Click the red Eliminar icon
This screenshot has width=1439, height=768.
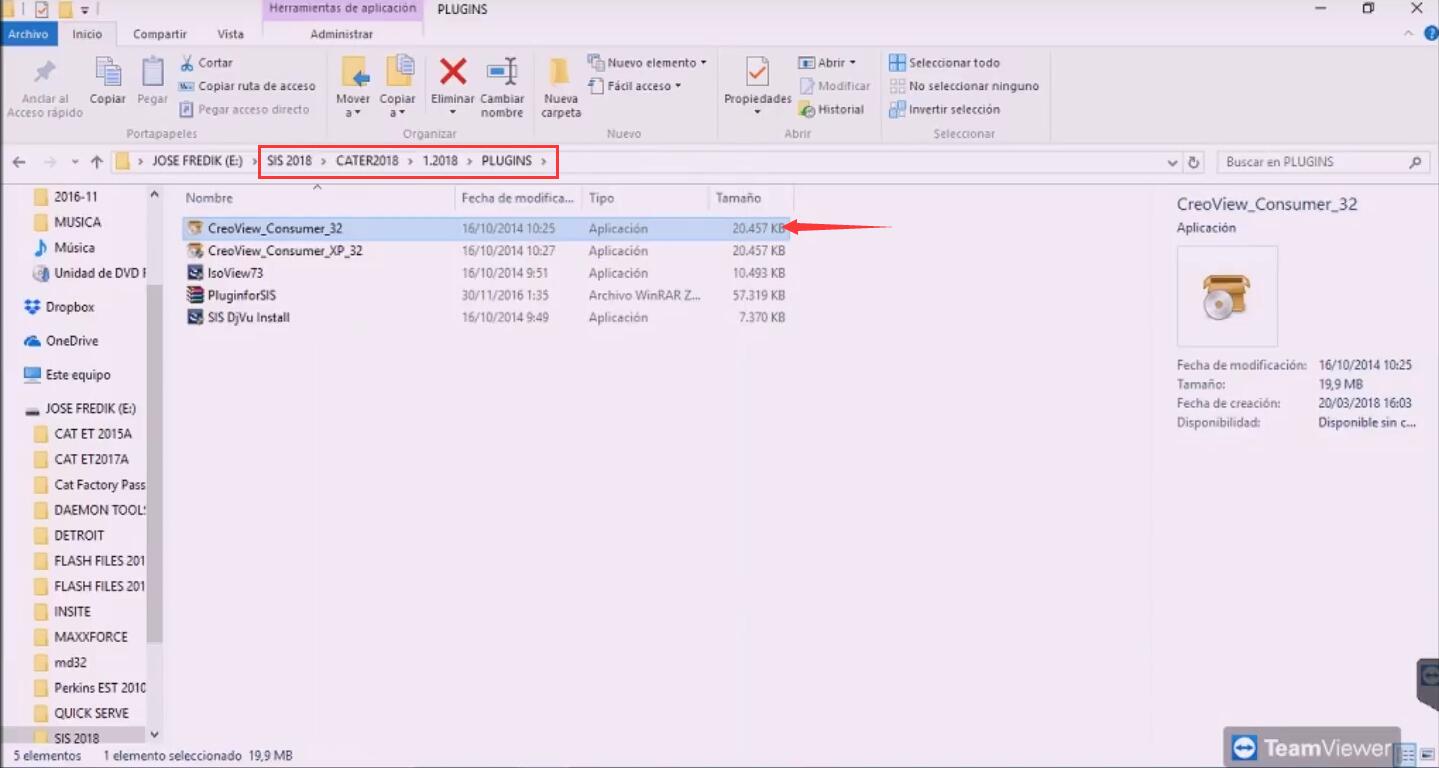pyautogui.click(x=453, y=72)
